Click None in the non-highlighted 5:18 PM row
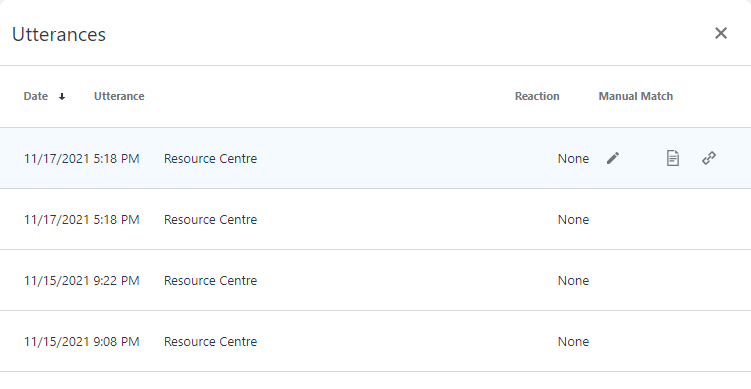751x389 pixels. click(573, 219)
